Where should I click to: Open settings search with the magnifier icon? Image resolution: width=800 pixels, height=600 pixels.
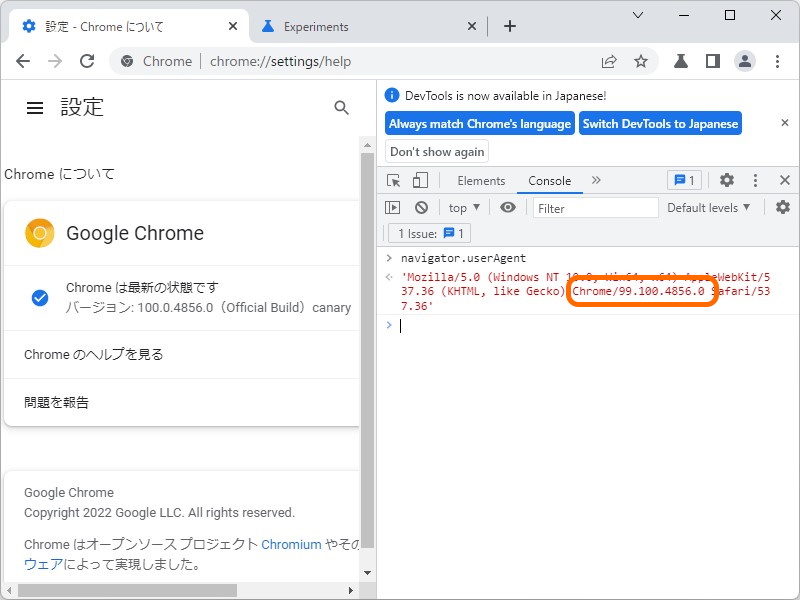pos(340,107)
